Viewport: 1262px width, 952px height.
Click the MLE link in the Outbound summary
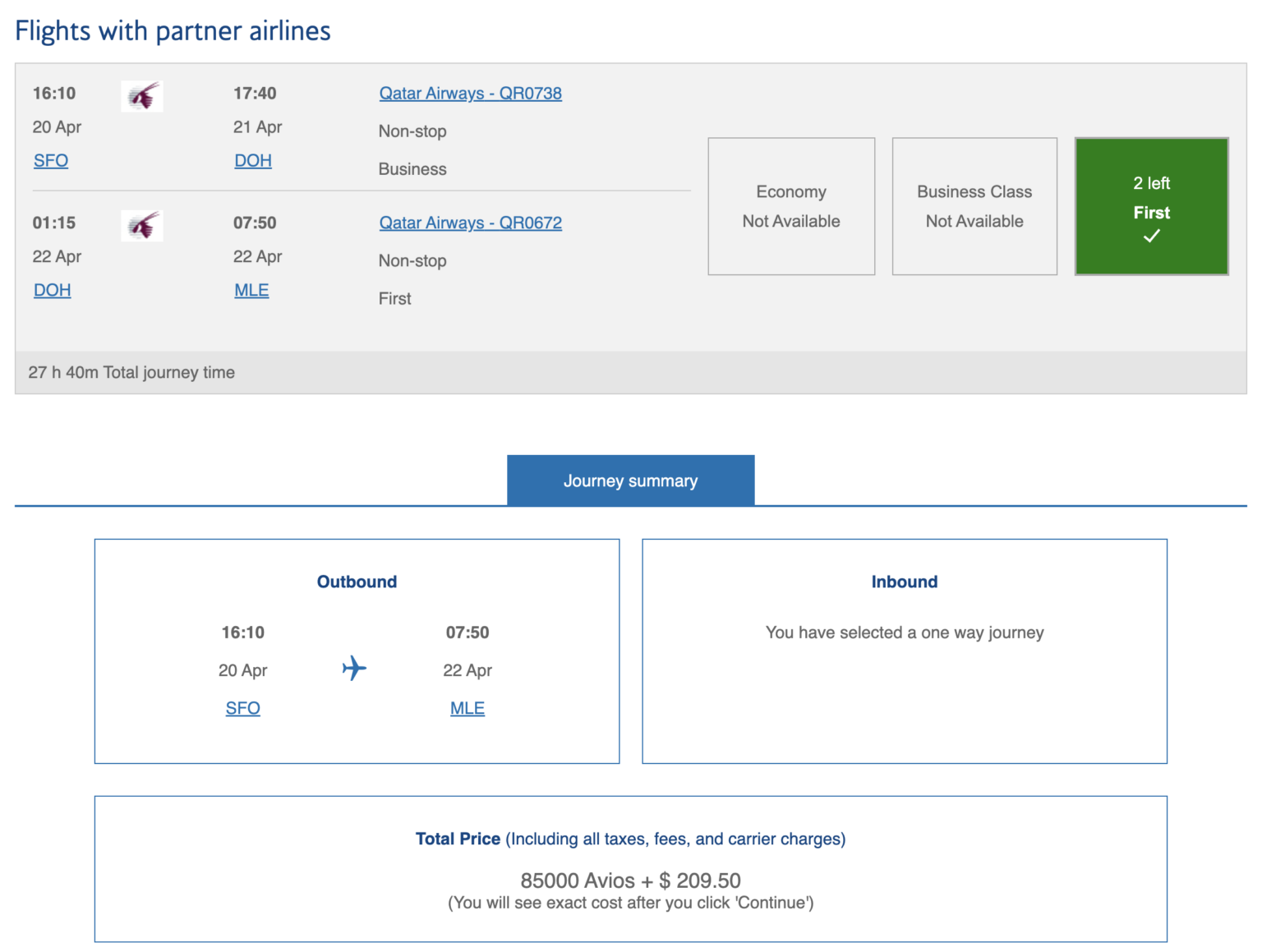click(x=467, y=707)
